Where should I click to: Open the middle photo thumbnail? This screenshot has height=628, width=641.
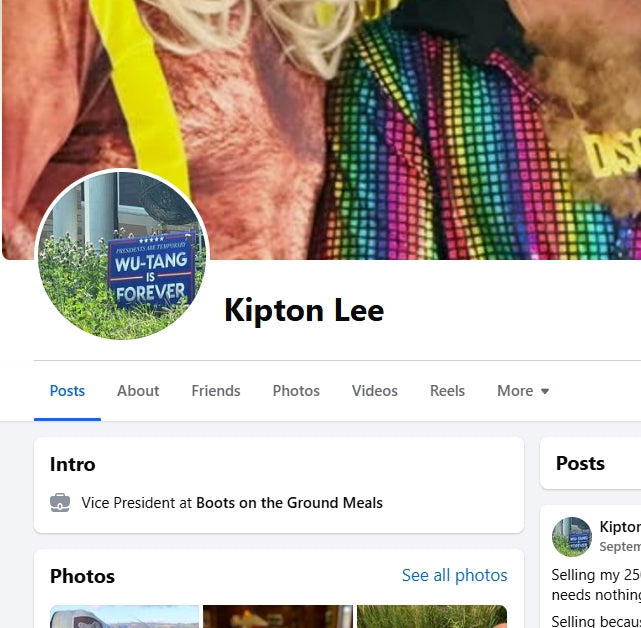pyautogui.click(x=278, y=617)
